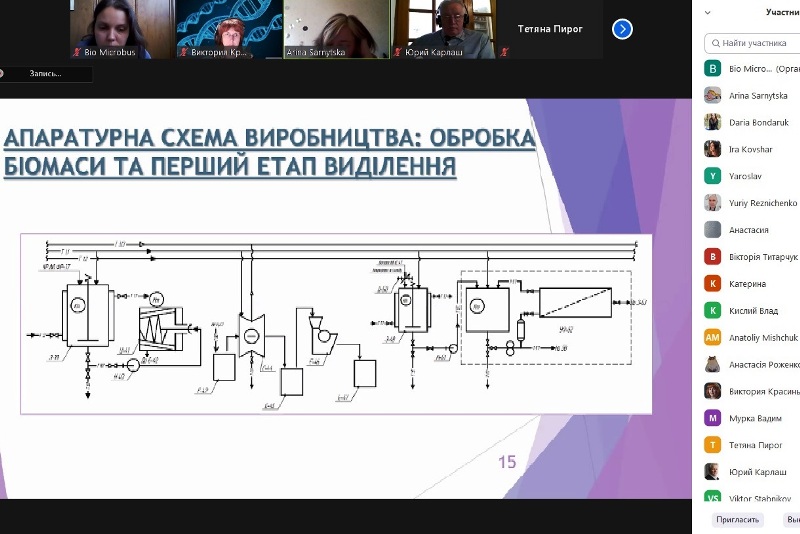The height and width of the screenshot is (534, 800).
Task: Click Мурка Вадим purple M avatar
Action: coord(712,418)
